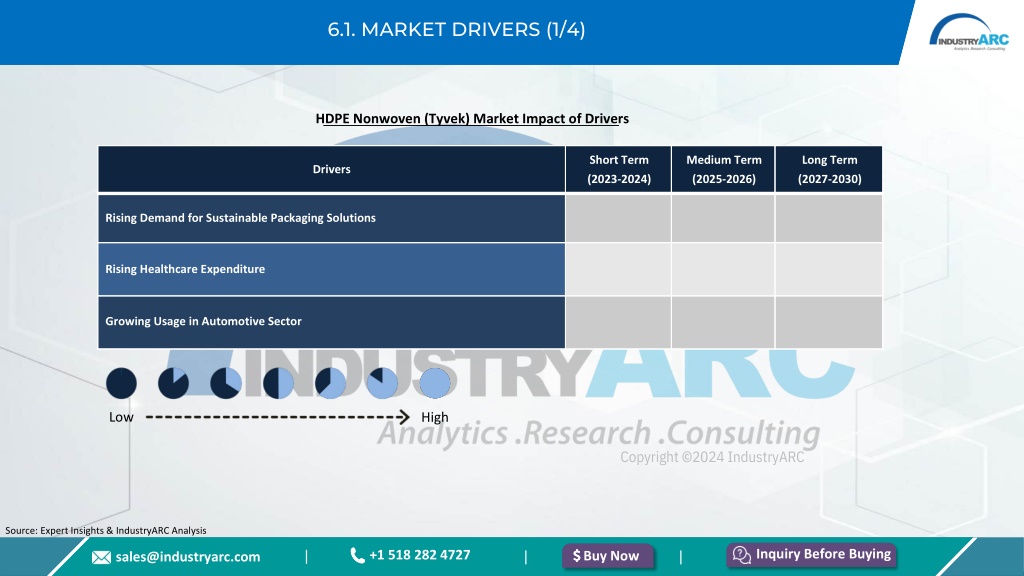The height and width of the screenshot is (576, 1024).
Task: Click the Inquiry Before Buying button
Action: click(x=812, y=554)
